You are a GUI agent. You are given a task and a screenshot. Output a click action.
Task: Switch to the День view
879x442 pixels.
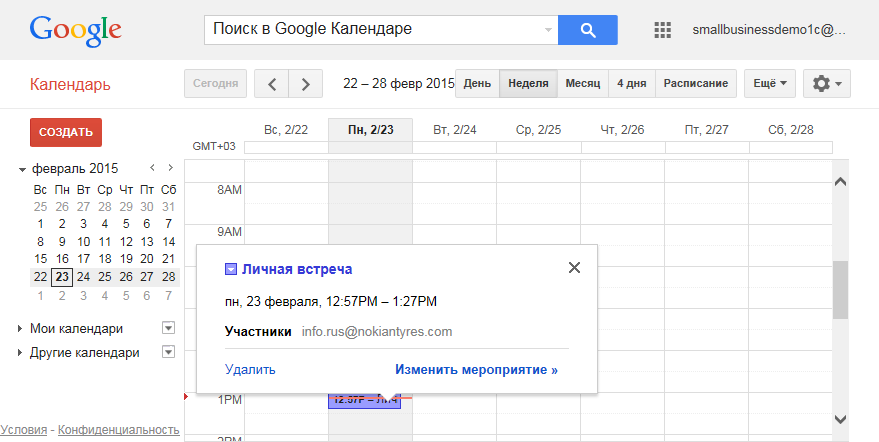[477, 83]
